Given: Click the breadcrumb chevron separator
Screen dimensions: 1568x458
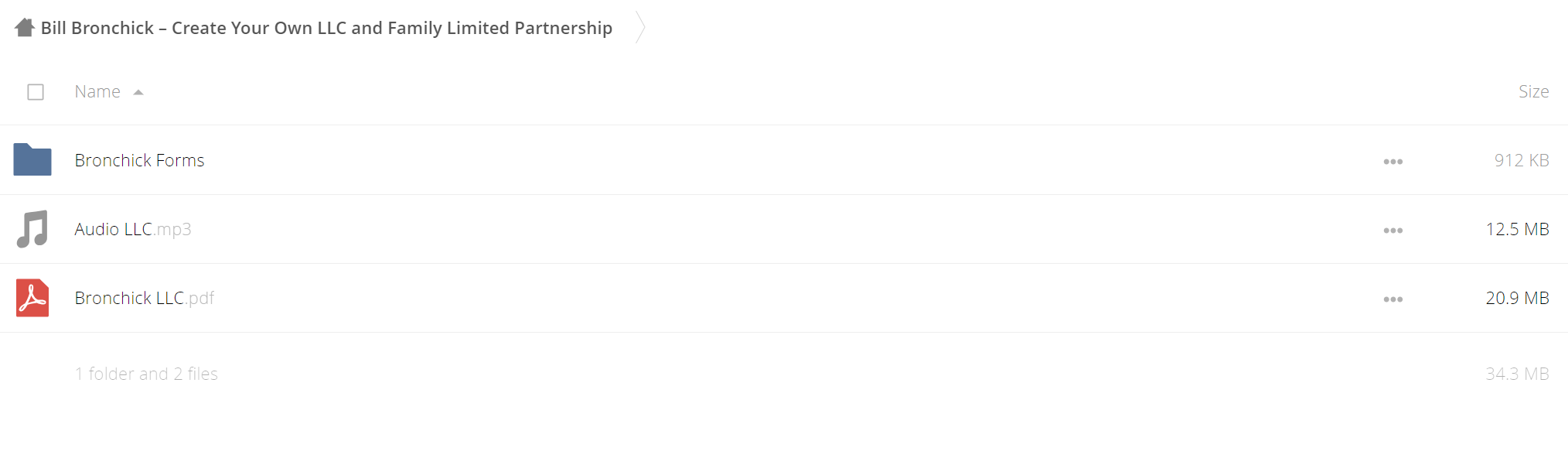Looking at the screenshot, I should (x=640, y=28).
